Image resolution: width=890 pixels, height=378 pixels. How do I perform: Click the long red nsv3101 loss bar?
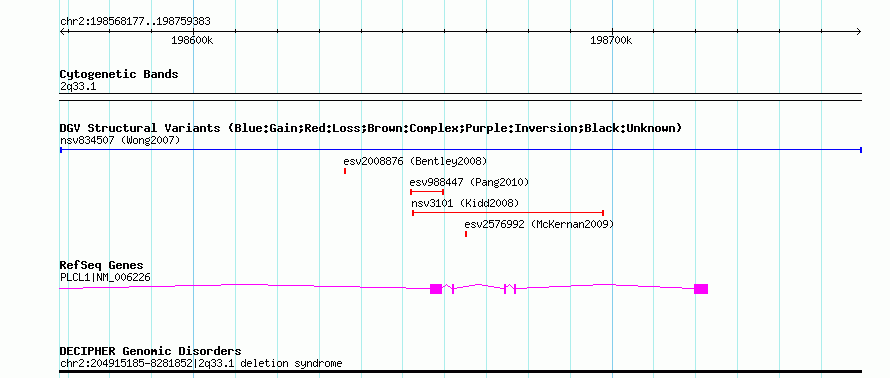(x=507, y=213)
